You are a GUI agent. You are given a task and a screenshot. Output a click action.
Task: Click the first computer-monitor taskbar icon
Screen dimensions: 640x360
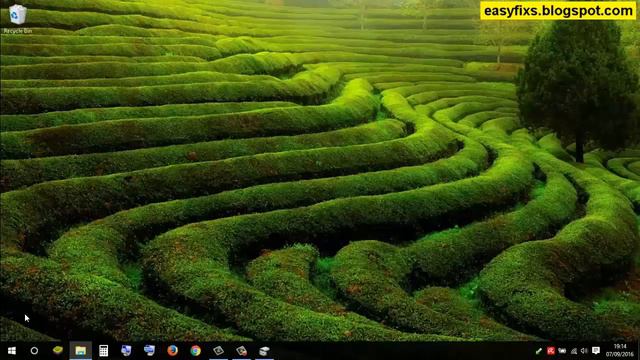click(x=126, y=351)
